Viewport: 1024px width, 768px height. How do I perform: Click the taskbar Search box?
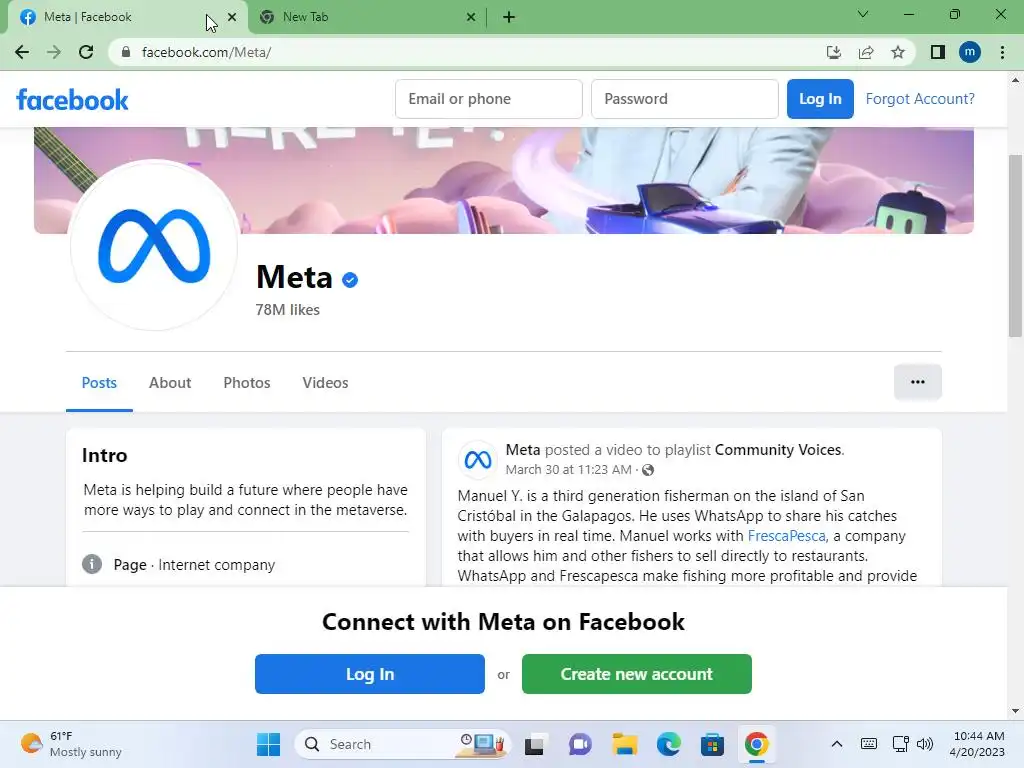tap(402, 744)
